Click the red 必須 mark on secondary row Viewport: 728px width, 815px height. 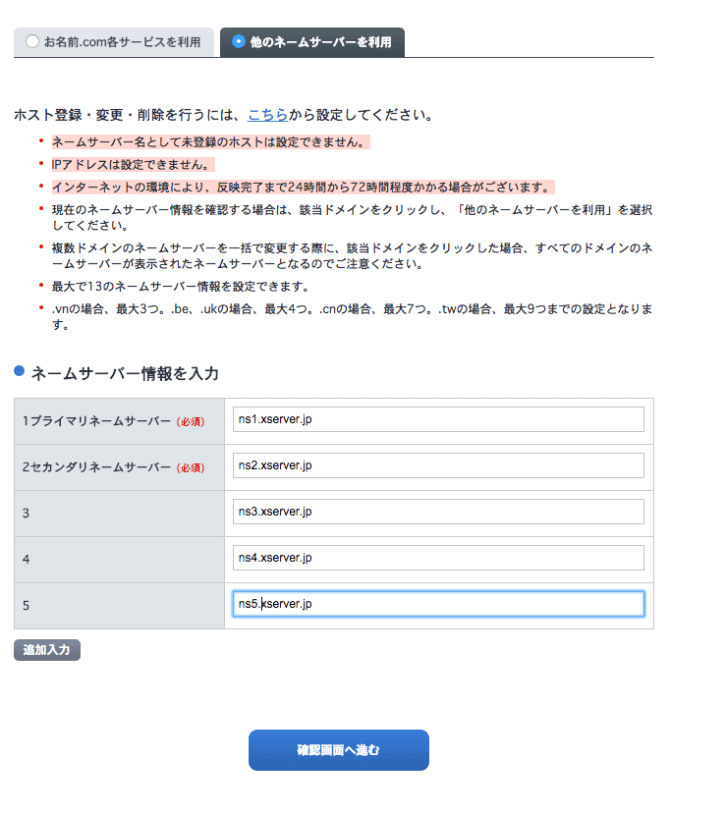(x=191, y=468)
